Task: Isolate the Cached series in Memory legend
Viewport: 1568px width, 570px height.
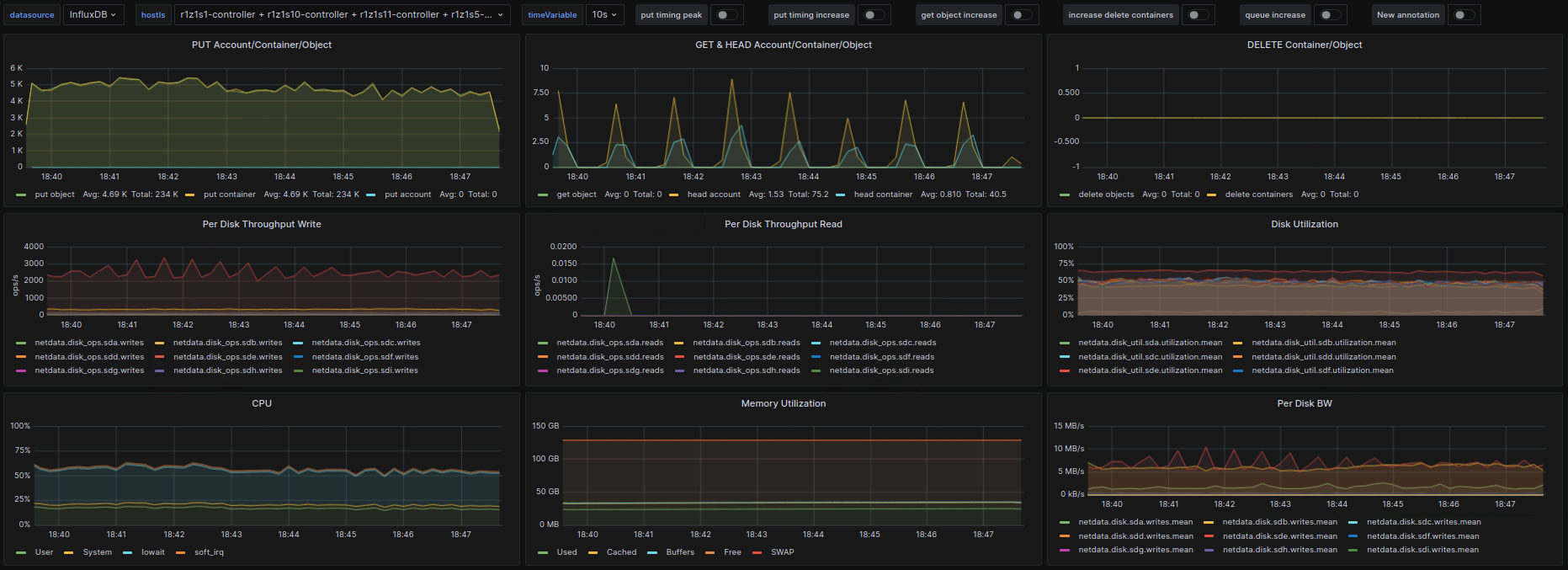Action: click(621, 552)
